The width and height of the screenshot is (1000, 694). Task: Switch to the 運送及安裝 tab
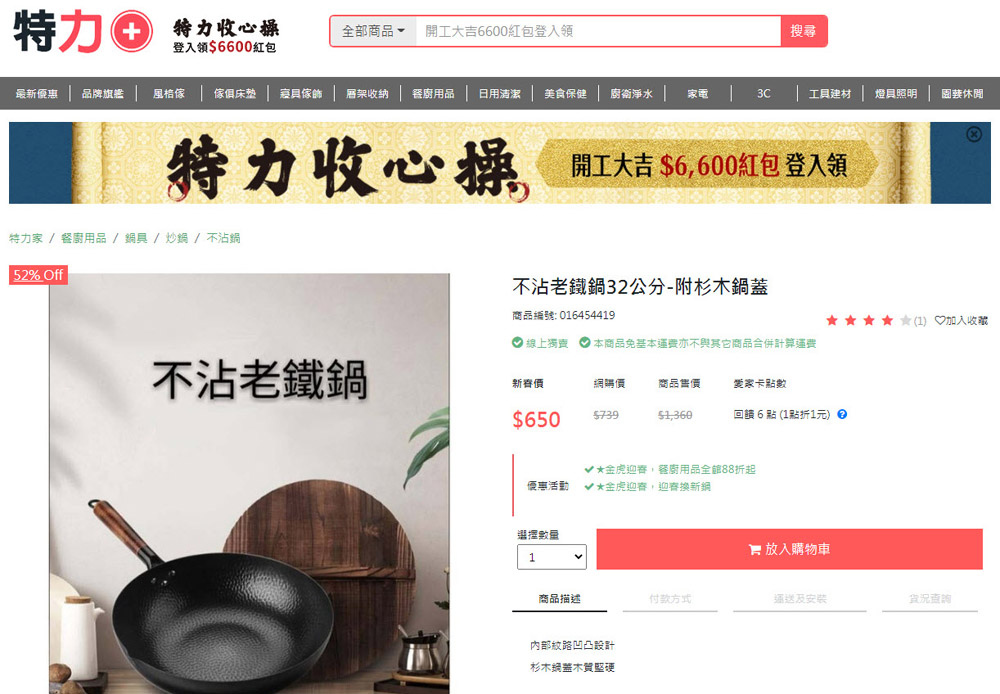point(800,599)
